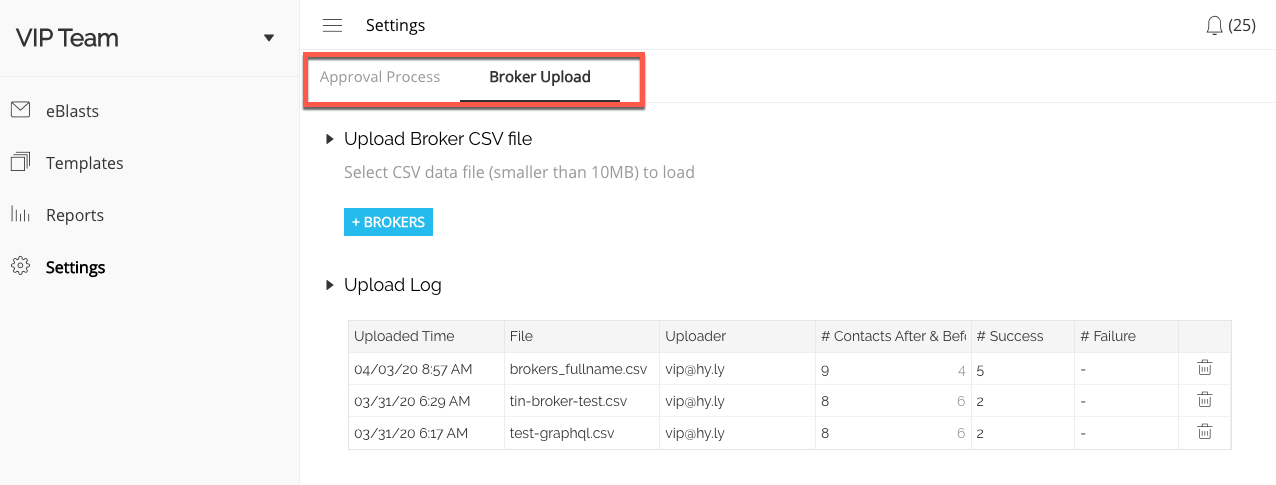Delete the tin-broker-test.csv upload entry
Image resolution: width=1276 pixels, height=485 pixels.
[x=1205, y=400]
